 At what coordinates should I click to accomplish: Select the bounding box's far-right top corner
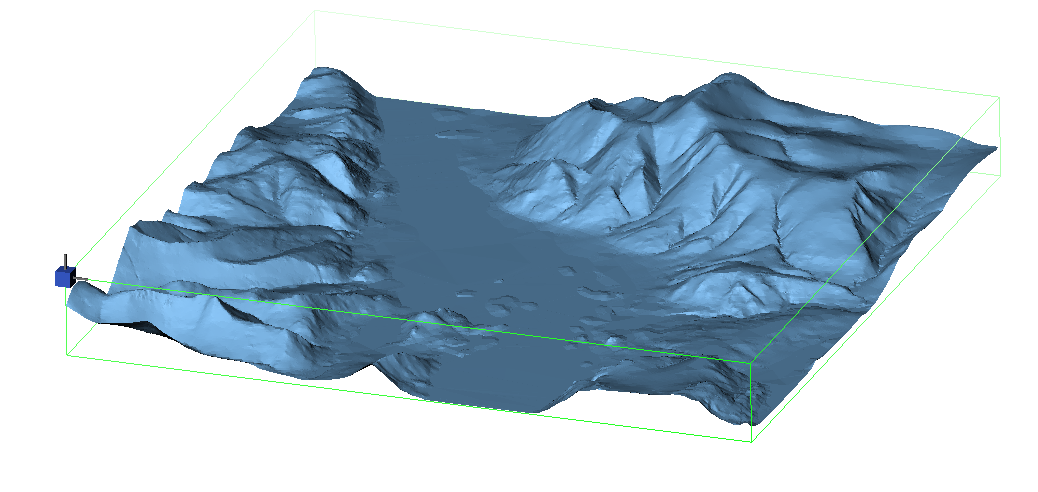coord(1000,97)
